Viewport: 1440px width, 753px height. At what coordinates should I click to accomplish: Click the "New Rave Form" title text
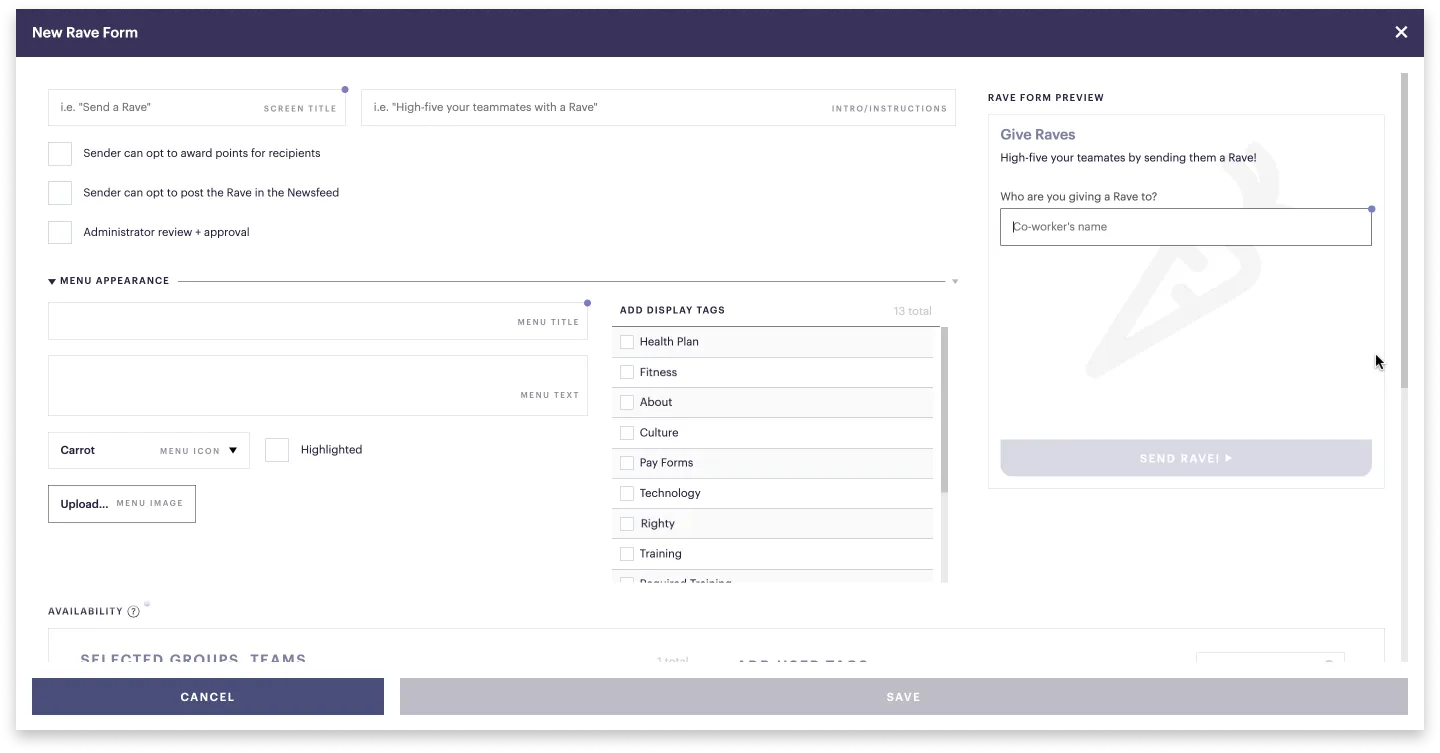click(85, 32)
